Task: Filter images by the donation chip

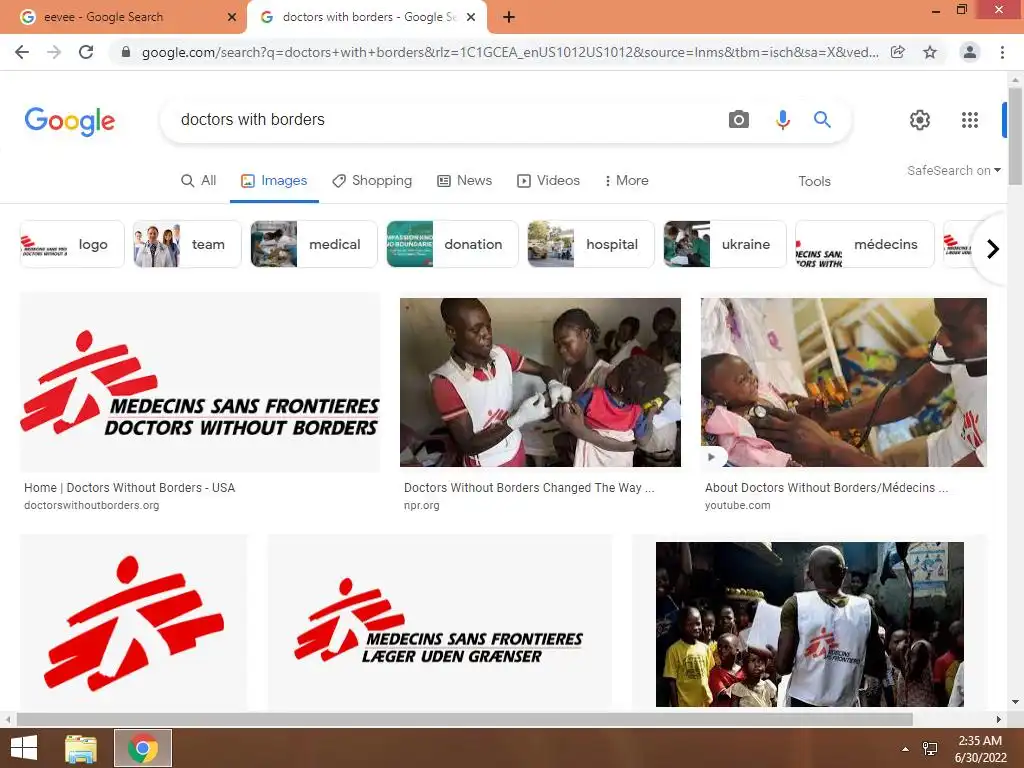Action: pyautogui.click(x=453, y=244)
